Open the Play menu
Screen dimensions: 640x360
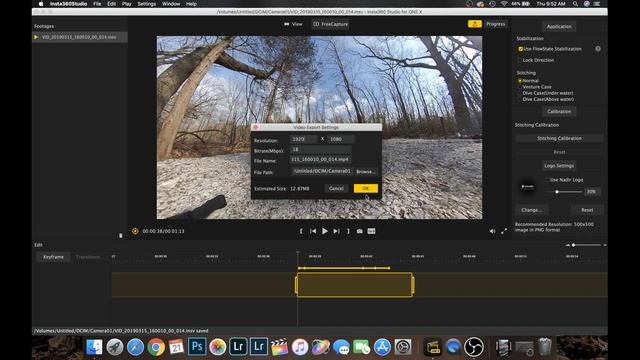click(127, 4)
